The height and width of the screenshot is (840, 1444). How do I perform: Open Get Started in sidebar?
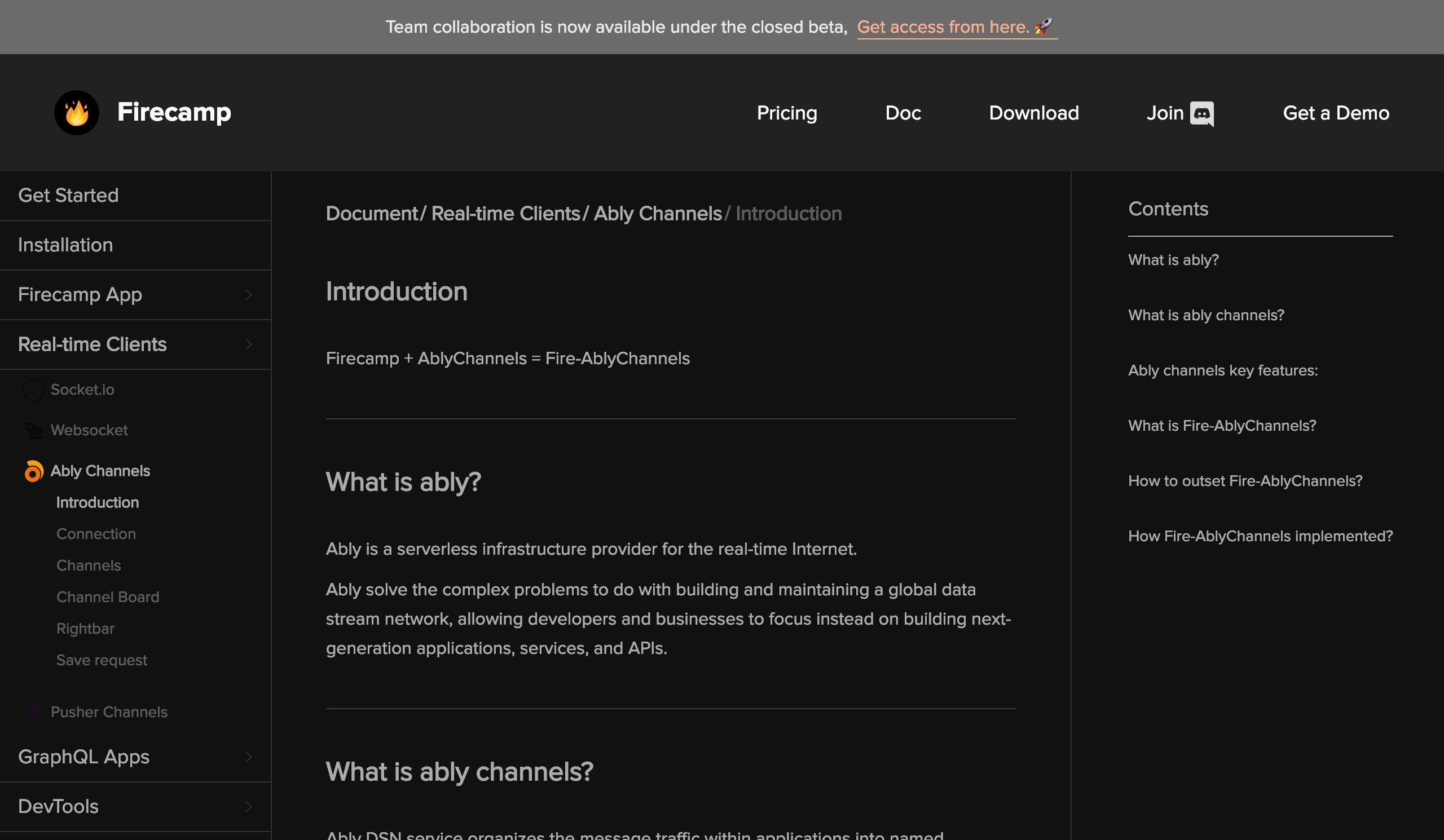[x=68, y=195]
